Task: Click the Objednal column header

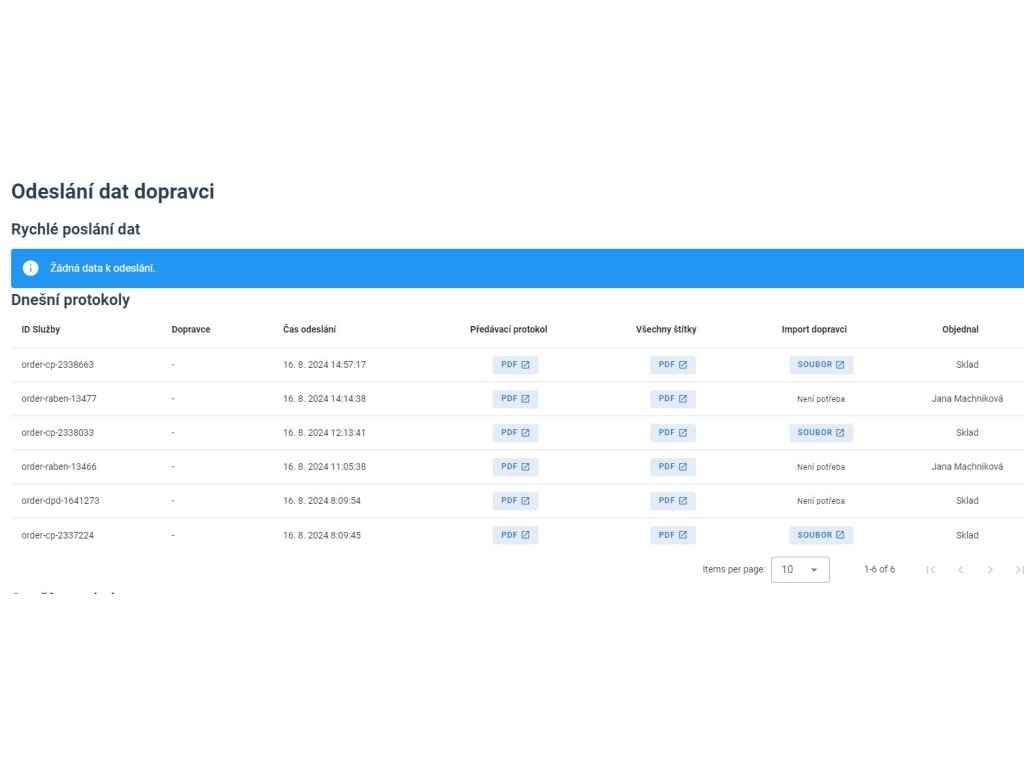Action: [x=961, y=329]
